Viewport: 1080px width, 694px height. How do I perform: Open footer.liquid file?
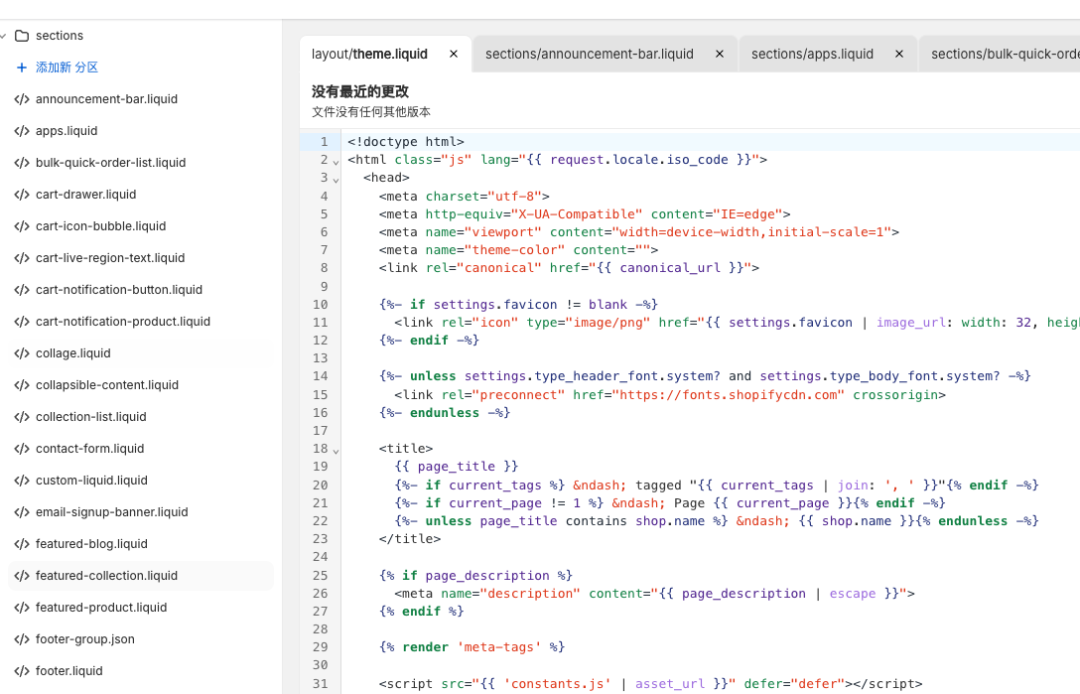click(x=69, y=671)
